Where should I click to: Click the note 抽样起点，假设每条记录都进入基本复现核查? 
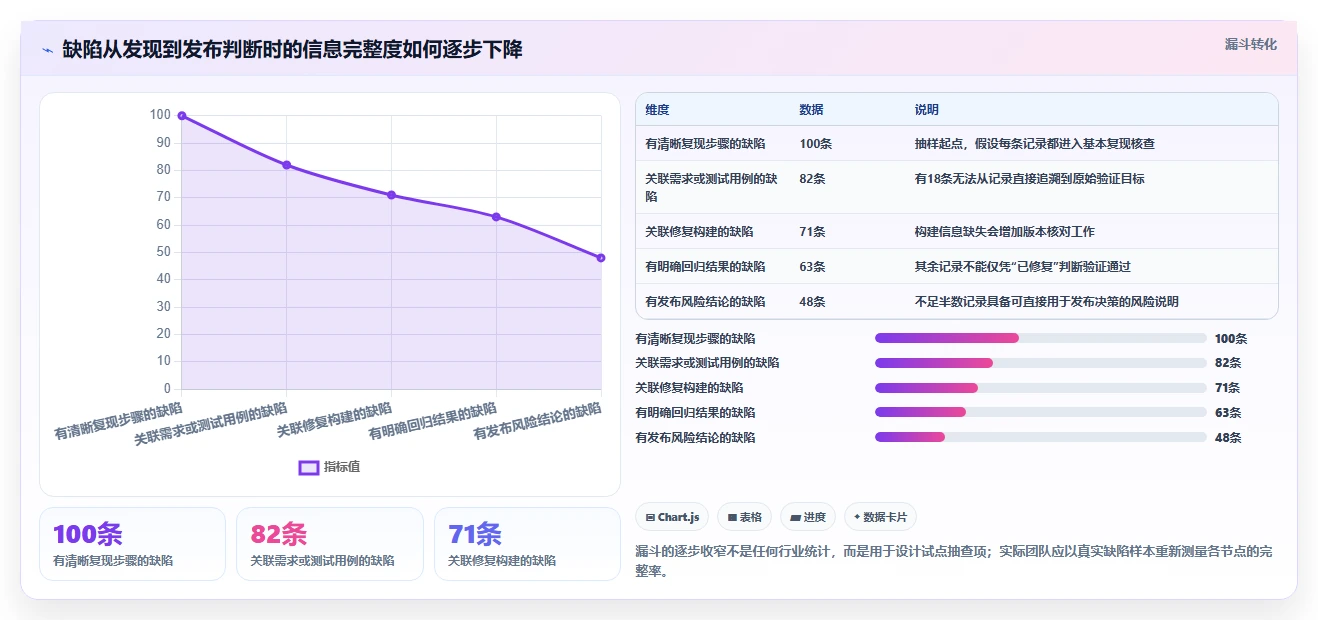click(1034, 144)
